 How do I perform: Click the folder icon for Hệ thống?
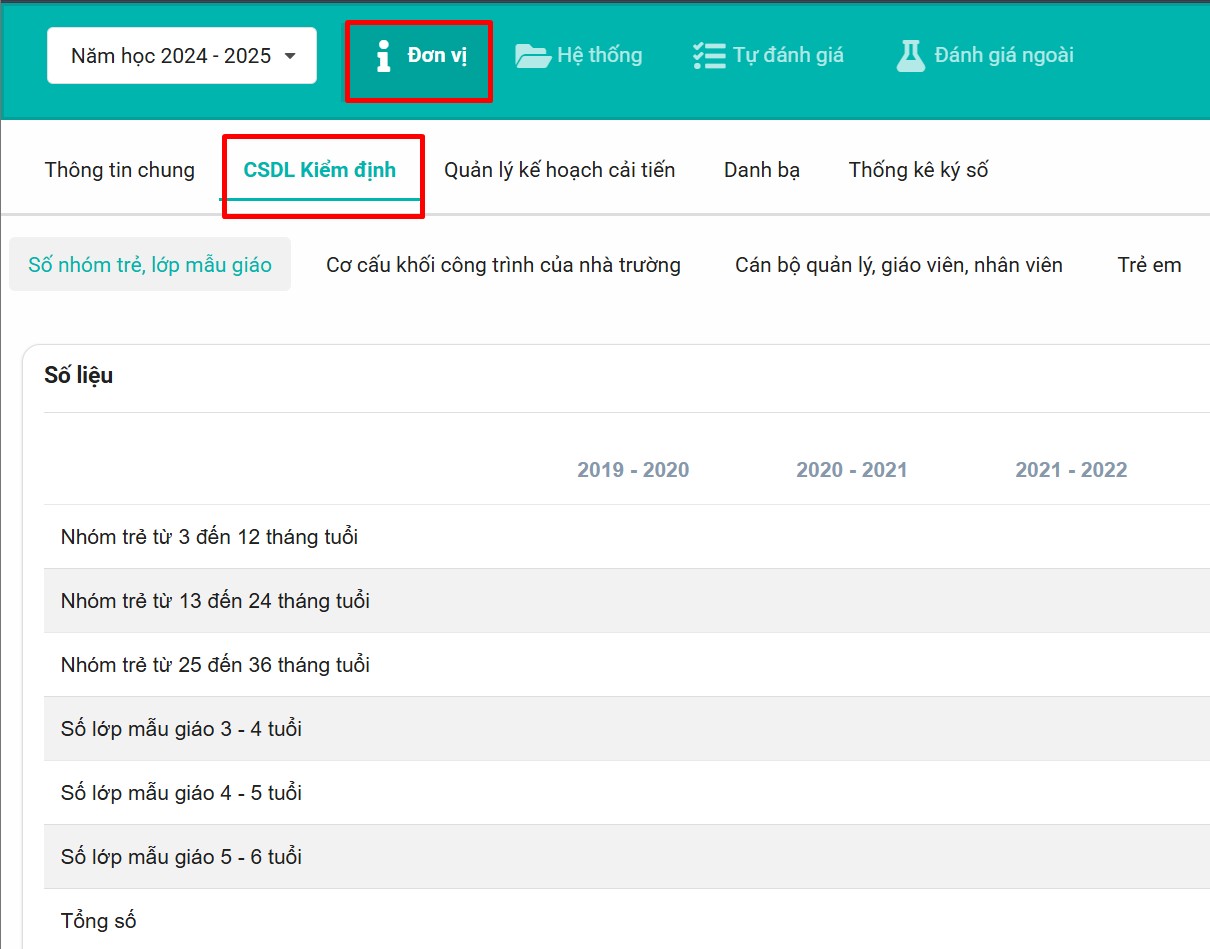pyautogui.click(x=532, y=56)
